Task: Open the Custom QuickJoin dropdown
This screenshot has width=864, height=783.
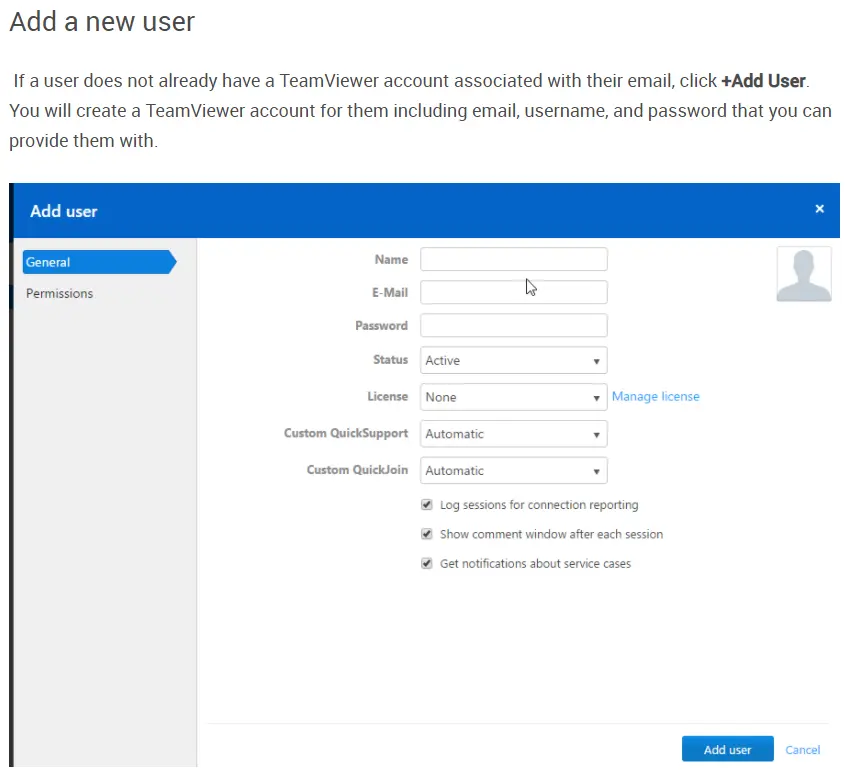Action: (x=514, y=471)
